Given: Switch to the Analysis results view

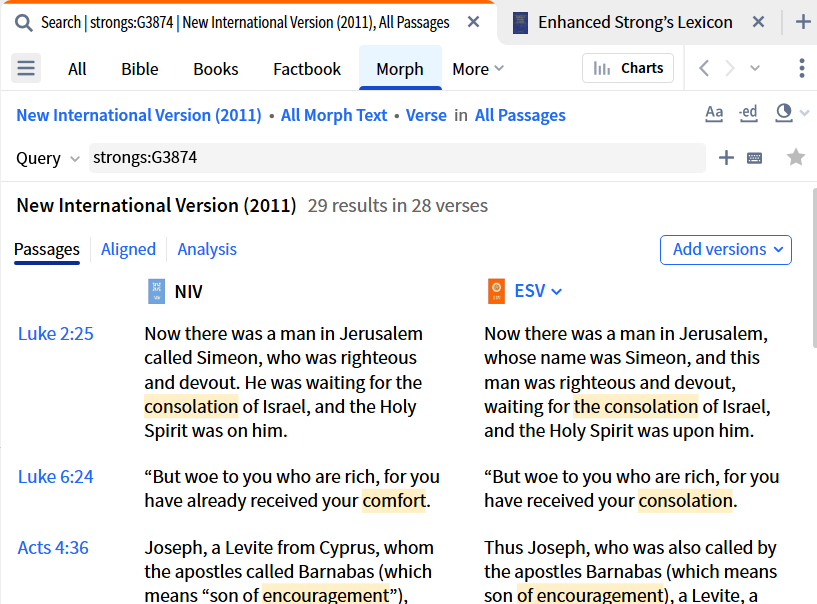Looking at the screenshot, I should click(207, 249).
